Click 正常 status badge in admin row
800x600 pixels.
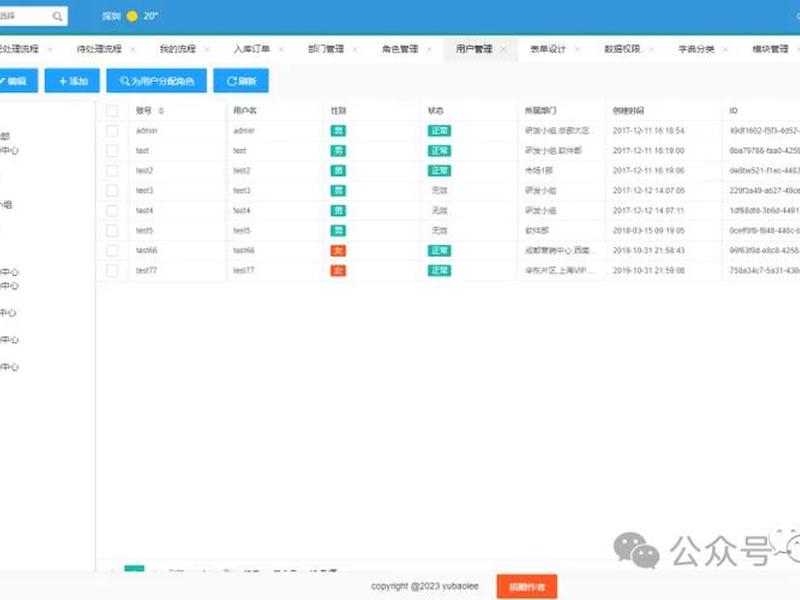439,131
